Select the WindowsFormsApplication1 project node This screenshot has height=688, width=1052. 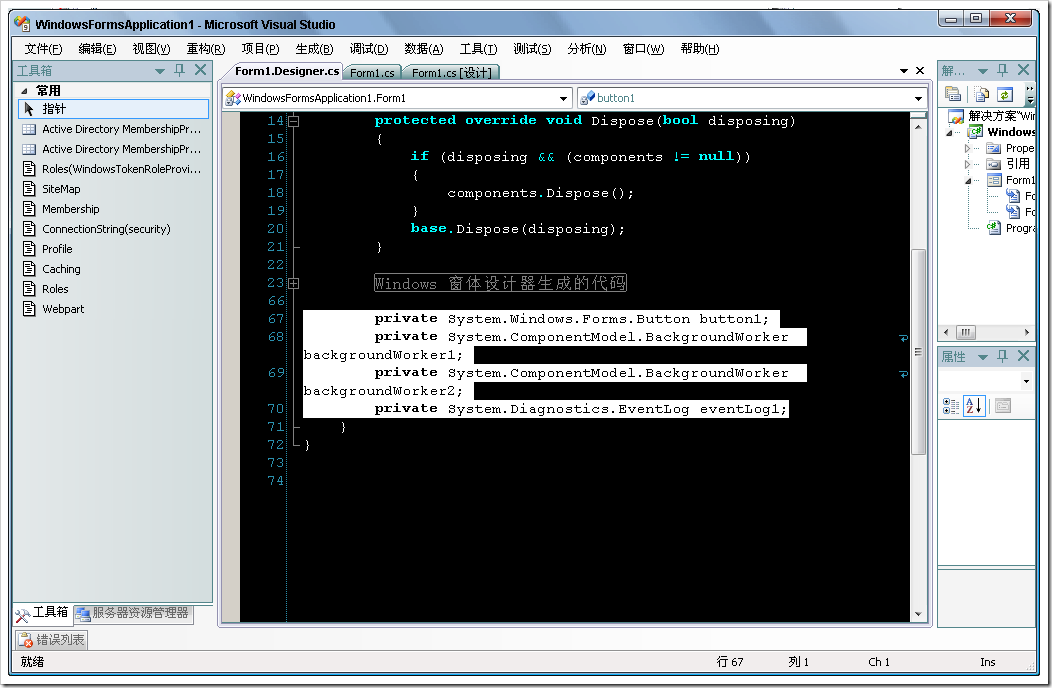tap(1002, 132)
